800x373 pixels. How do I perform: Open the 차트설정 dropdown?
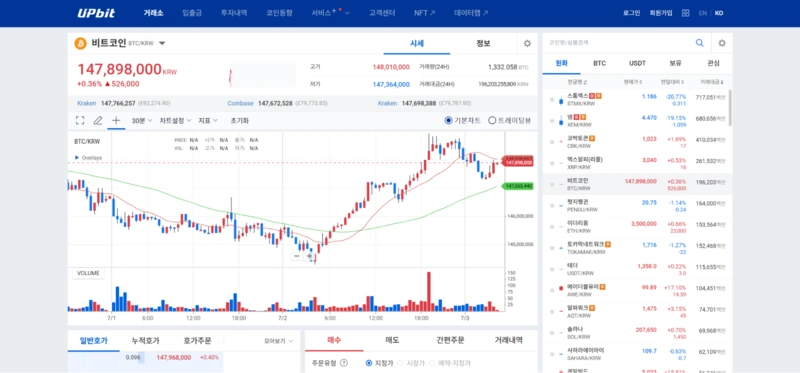176,120
